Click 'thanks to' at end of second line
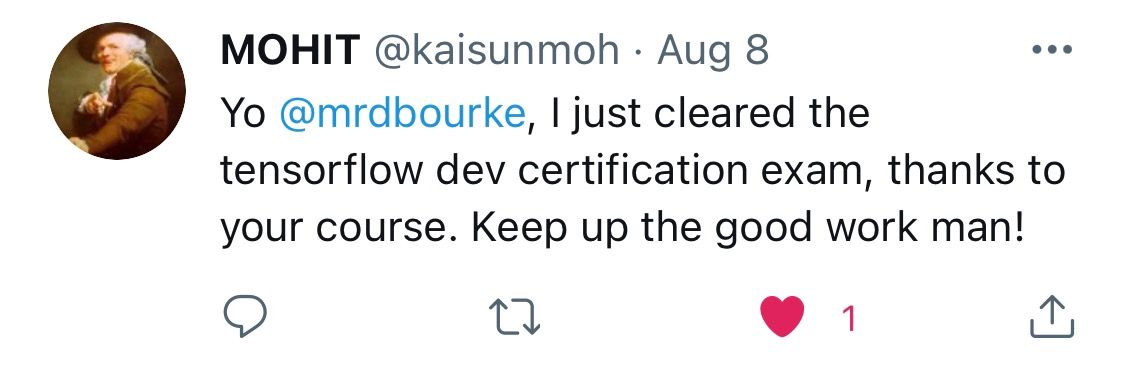 976,172
